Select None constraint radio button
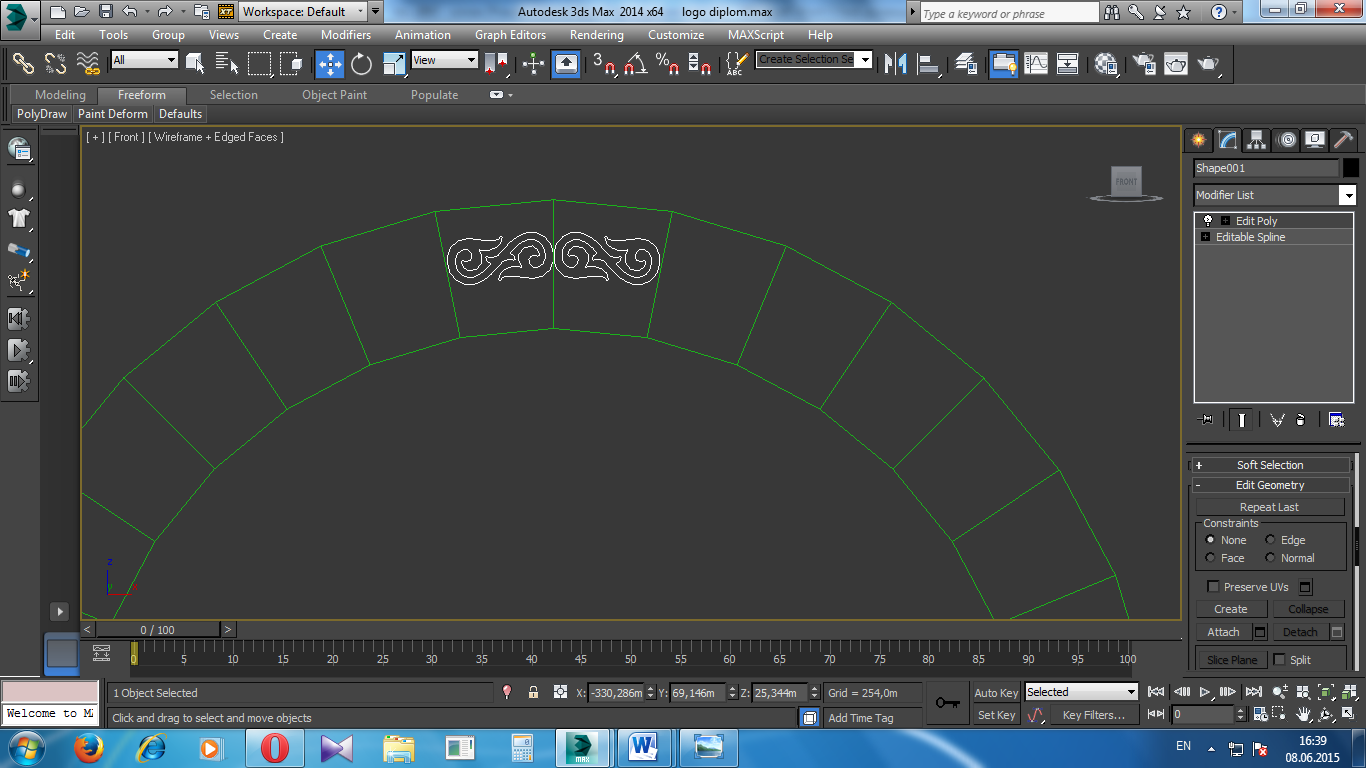Image resolution: width=1366 pixels, height=768 pixels. tap(1211, 540)
